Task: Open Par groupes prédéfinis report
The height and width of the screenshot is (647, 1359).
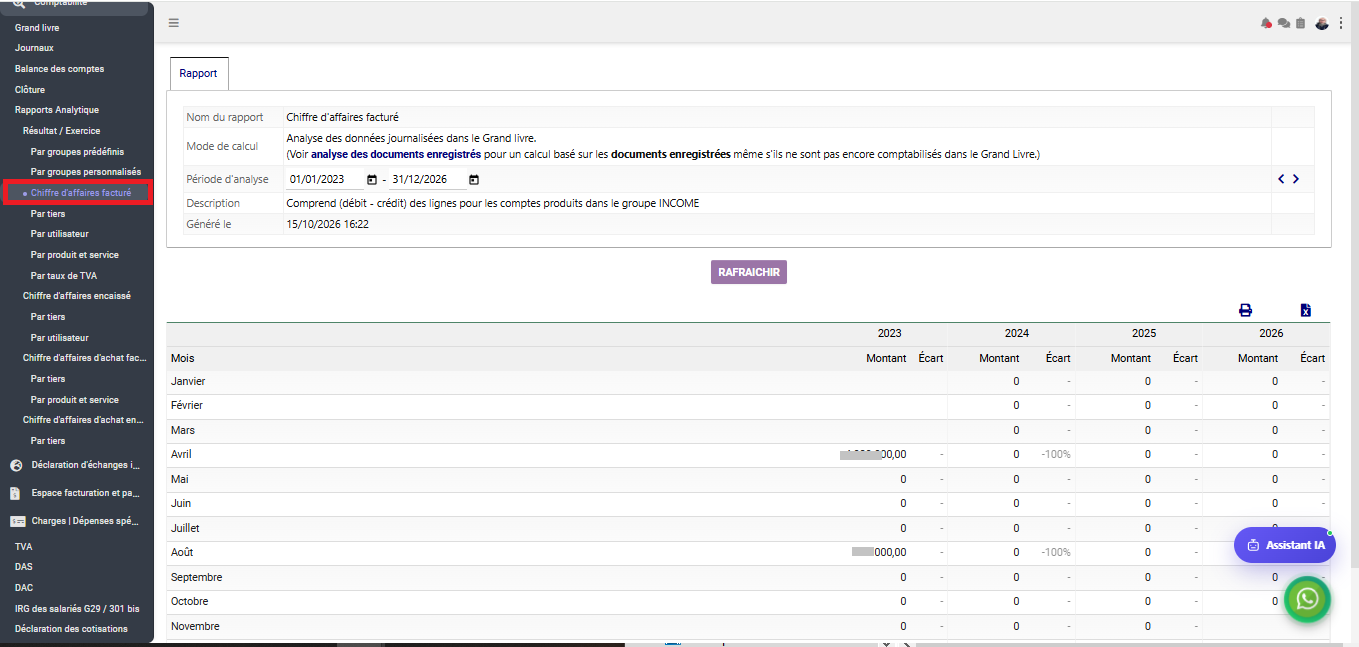Action: pos(78,152)
